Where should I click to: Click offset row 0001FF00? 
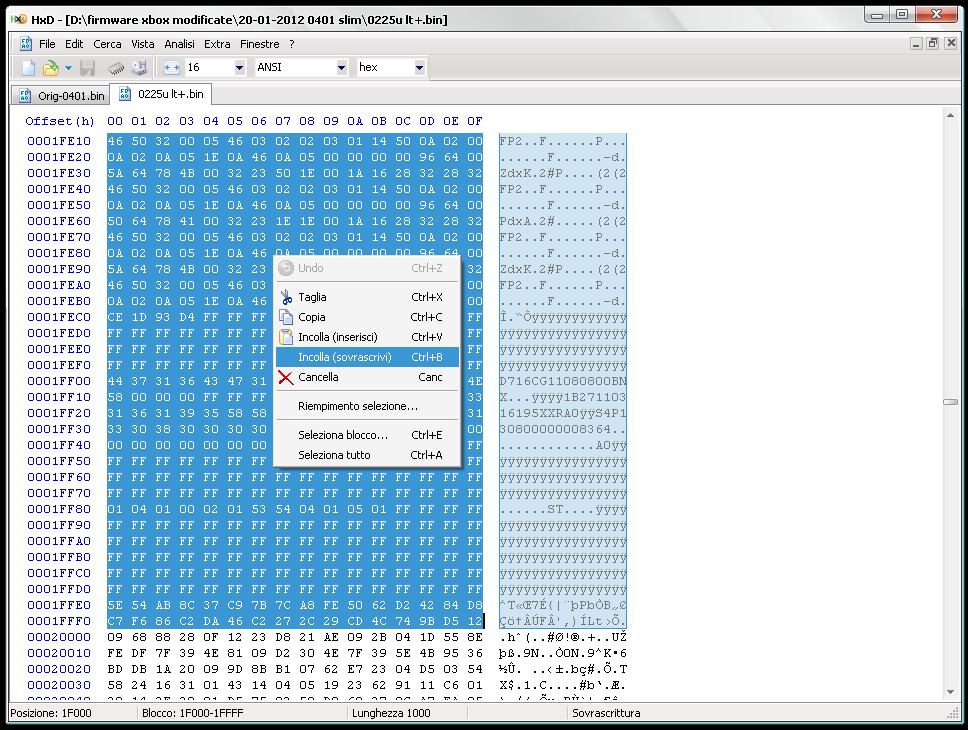tap(59, 381)
